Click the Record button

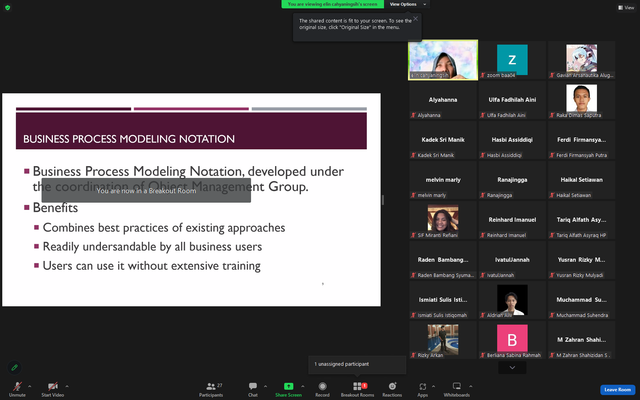point(322,389)
